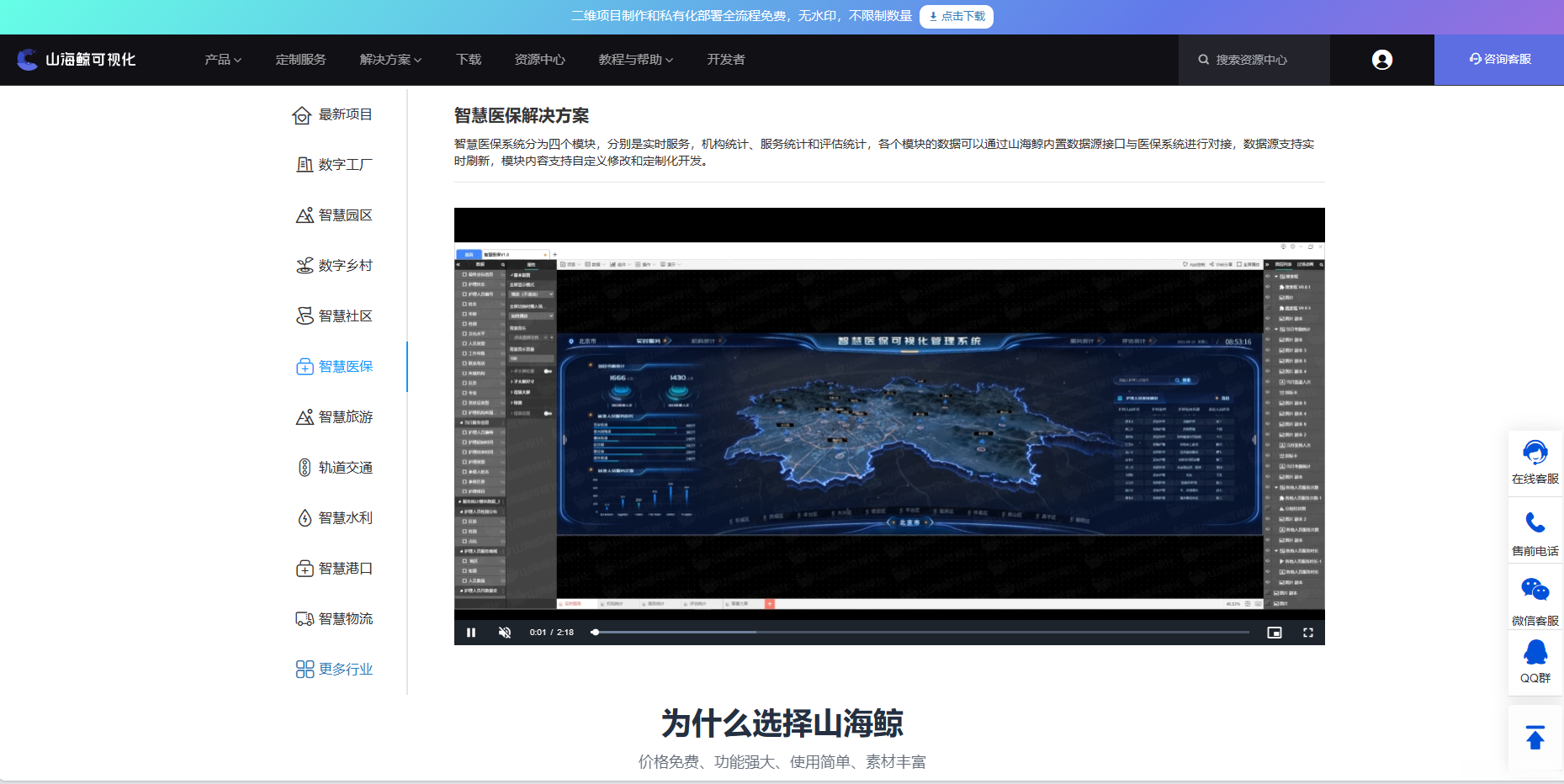Click the 咨询客服 button in the header
1564x784 pixels.
point(1499,60)
